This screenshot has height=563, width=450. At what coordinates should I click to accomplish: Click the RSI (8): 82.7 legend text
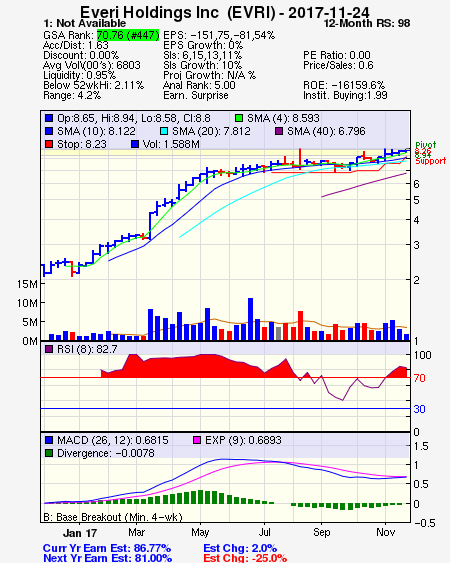point(87,349)
